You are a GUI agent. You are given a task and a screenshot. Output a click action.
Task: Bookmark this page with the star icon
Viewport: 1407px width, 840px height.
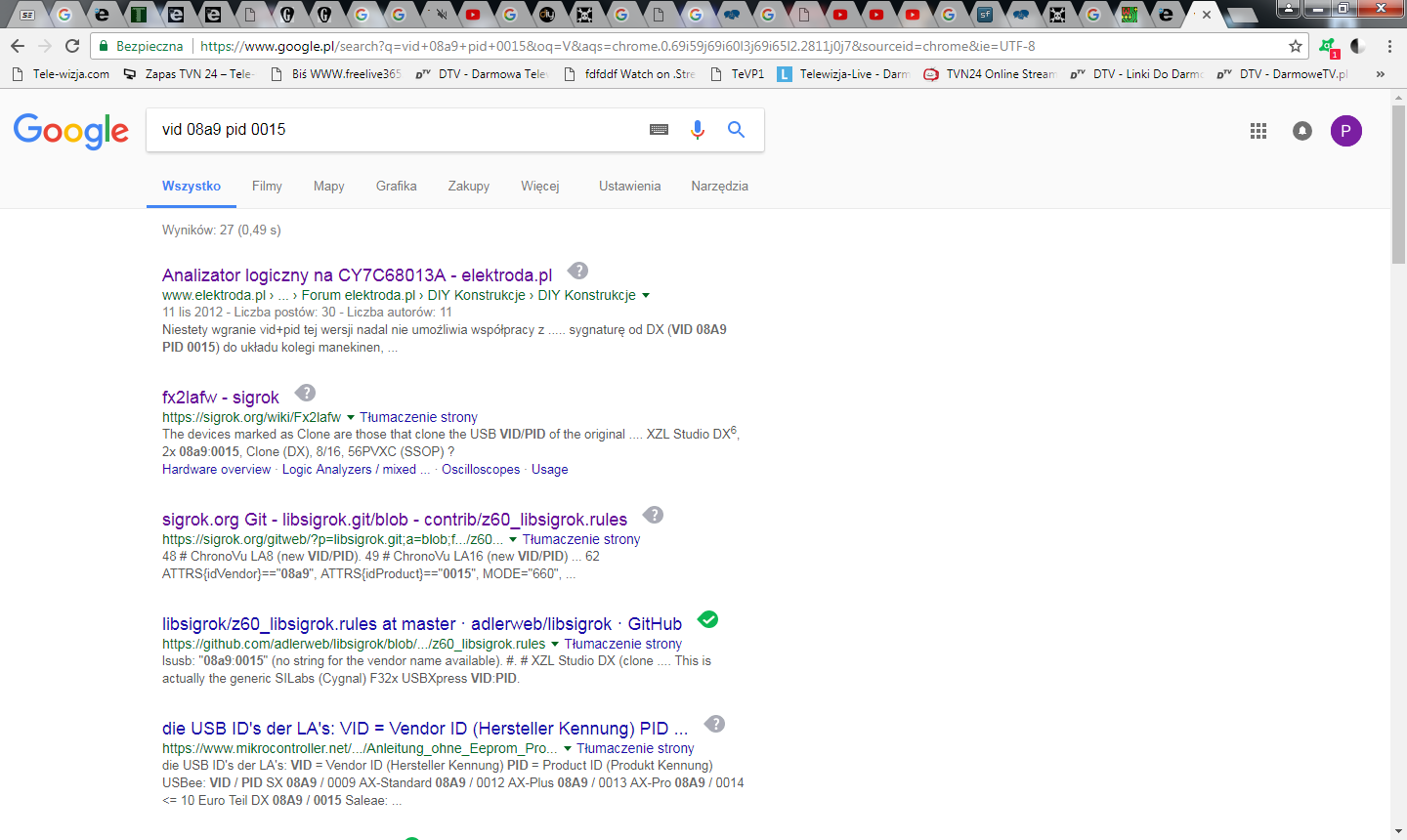pyautogui.click(x=1296, y=46)
